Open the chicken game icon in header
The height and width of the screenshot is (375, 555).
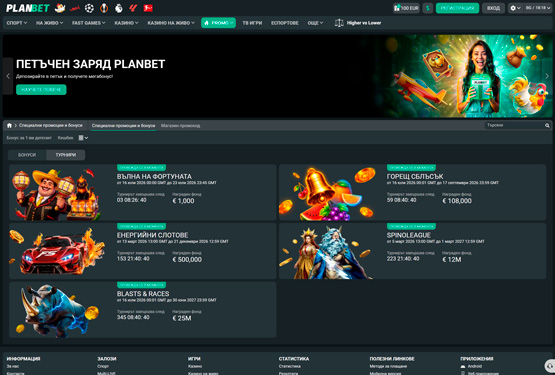(x=60, y=8)
